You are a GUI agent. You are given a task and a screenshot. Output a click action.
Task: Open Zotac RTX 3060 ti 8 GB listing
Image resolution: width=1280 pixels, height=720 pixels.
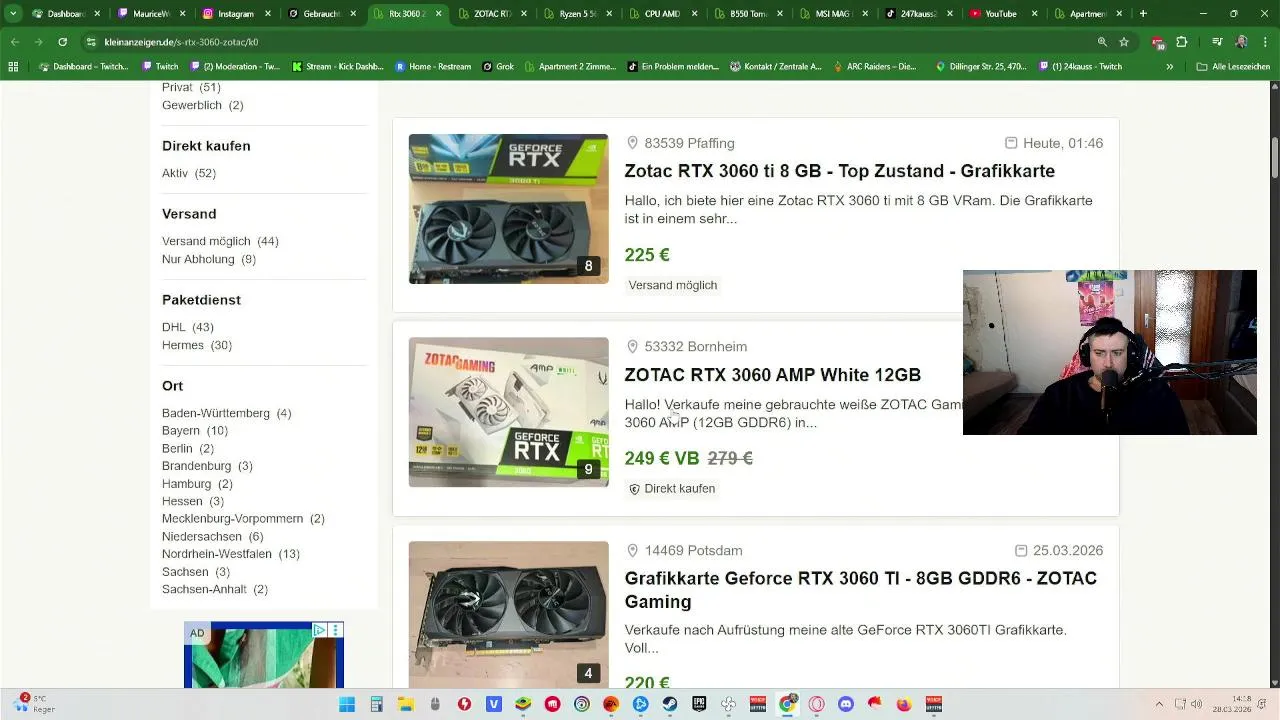point(840,171)
